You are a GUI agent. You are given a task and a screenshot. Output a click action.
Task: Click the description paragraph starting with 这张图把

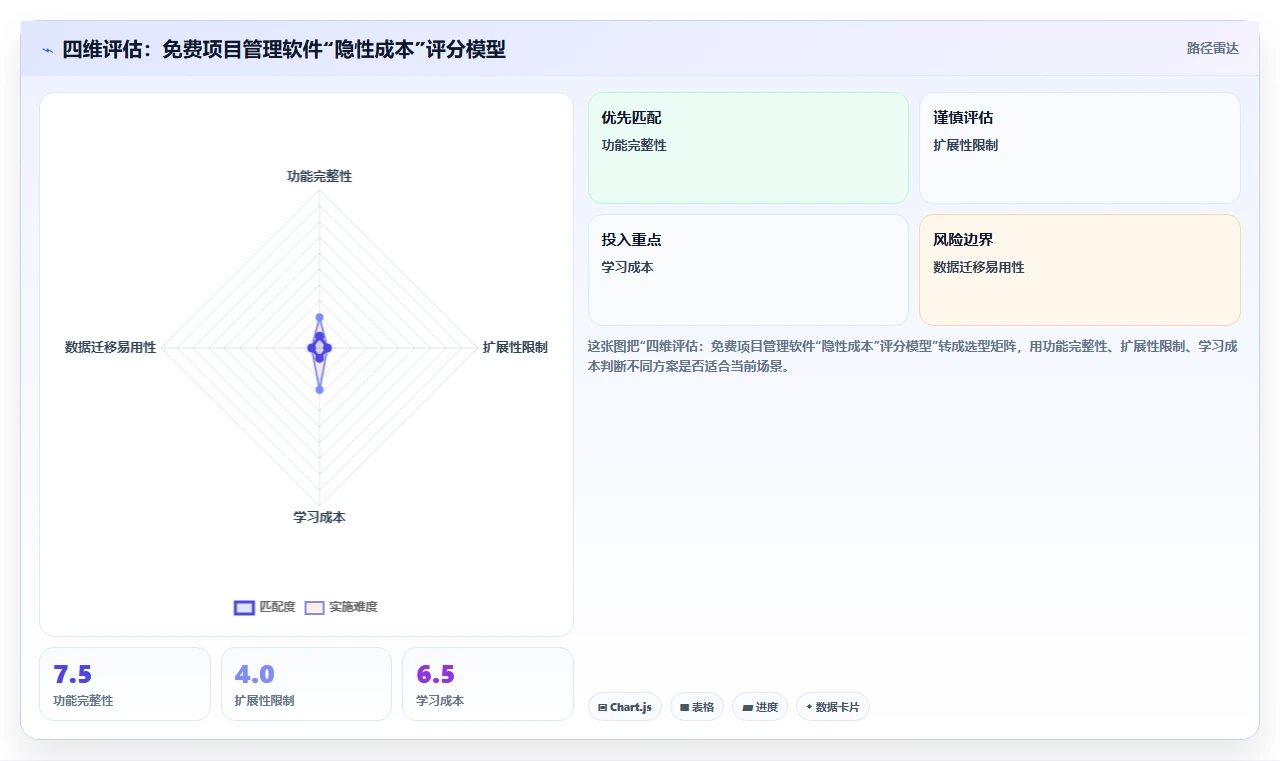914,356
